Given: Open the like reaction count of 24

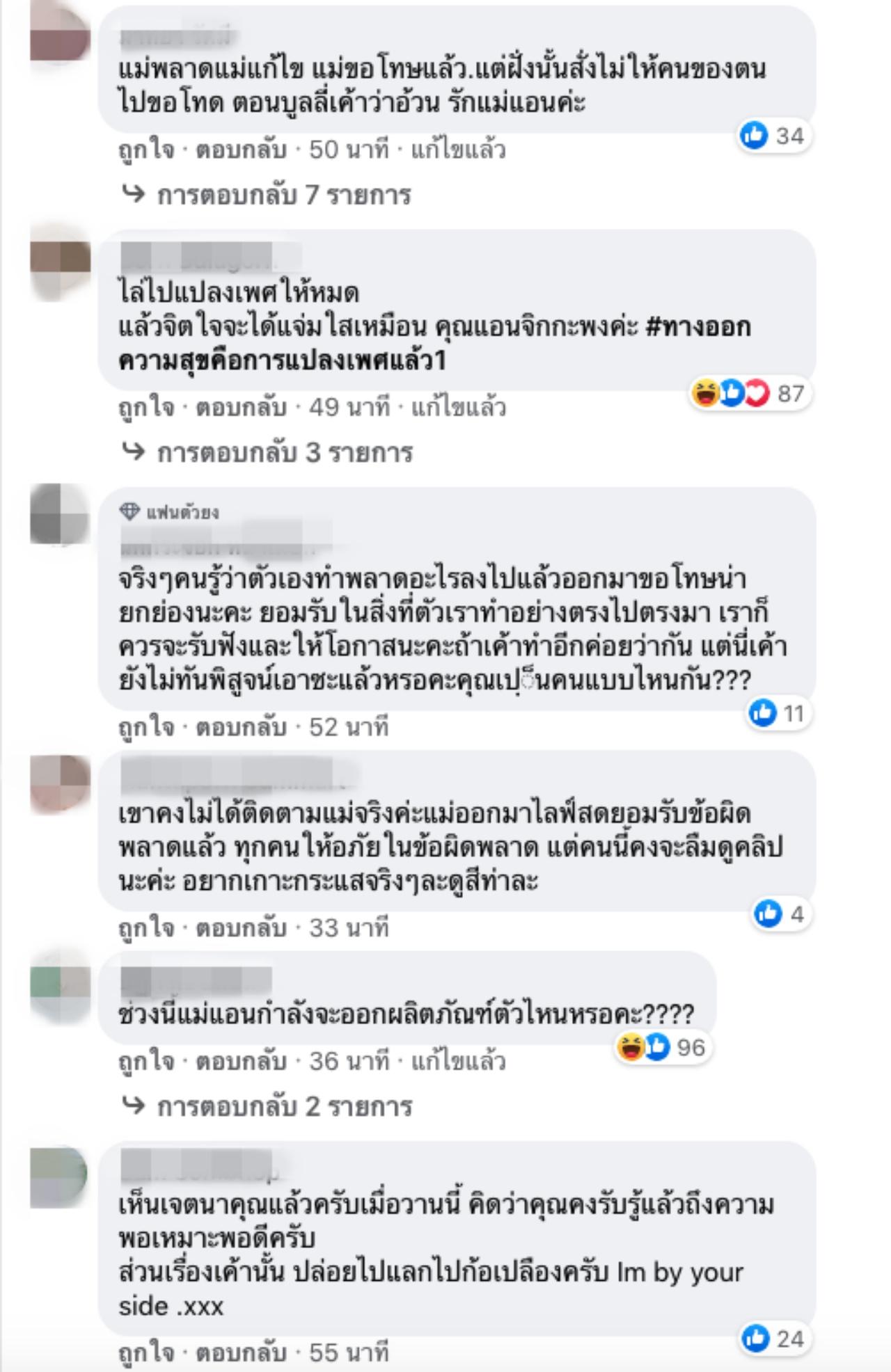Looking at the screenshot, I should click(x=773, y=1339).
